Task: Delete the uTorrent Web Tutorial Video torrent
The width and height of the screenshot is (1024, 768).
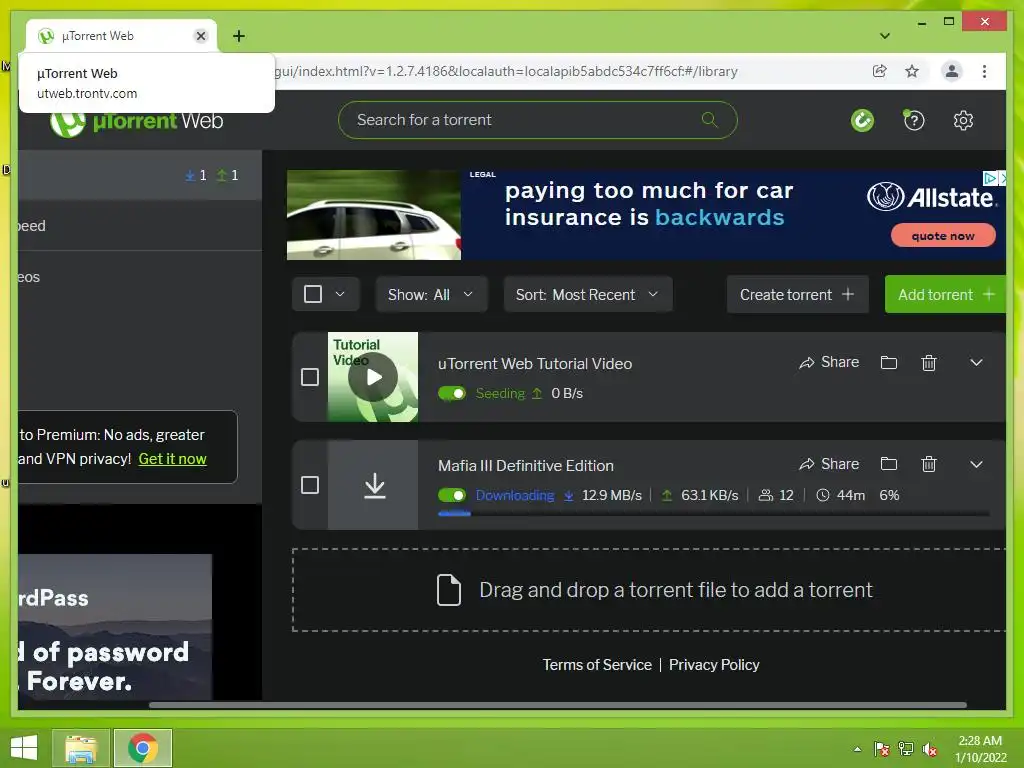Action: [x=929, y=362]
